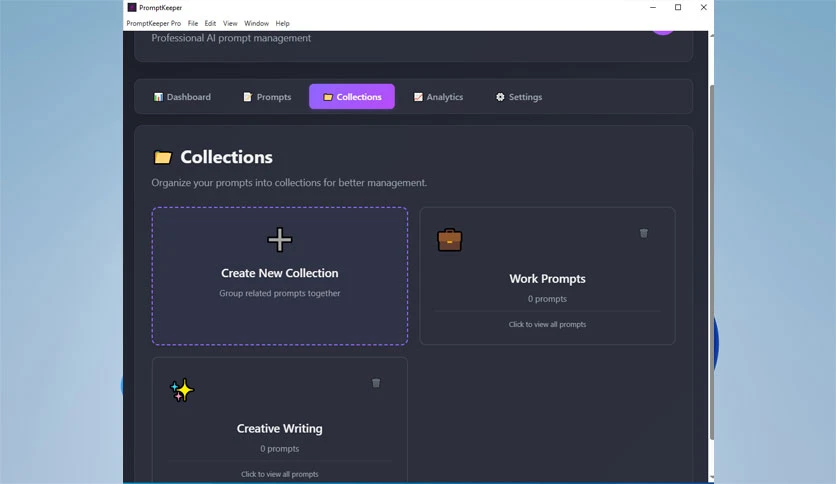836x484 pixels.
Task: Click the PromptKeeper app icon in title bar
Action: 132,7
